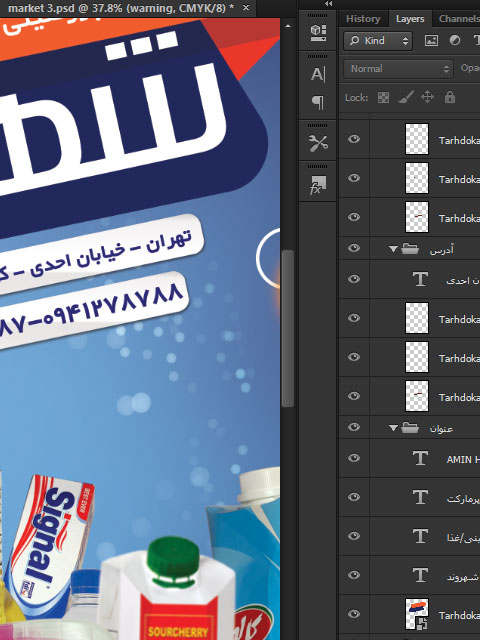The height and width of the screenshot is (640, 480).
Task: Toggle visibility of ینی/غذا text layer
Action: tap(354, 536)
